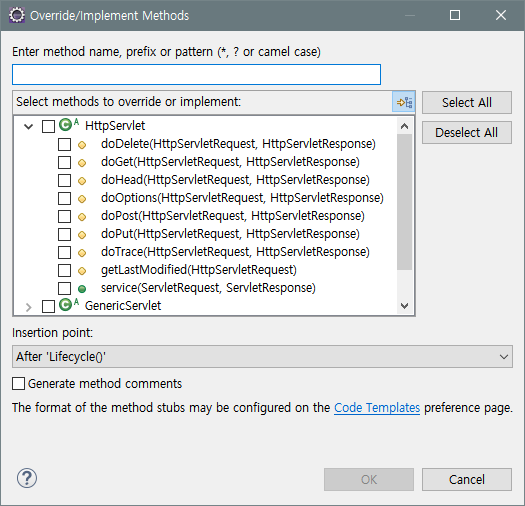
Task: Check the service method checkbox
Action: tap(64, 288)
